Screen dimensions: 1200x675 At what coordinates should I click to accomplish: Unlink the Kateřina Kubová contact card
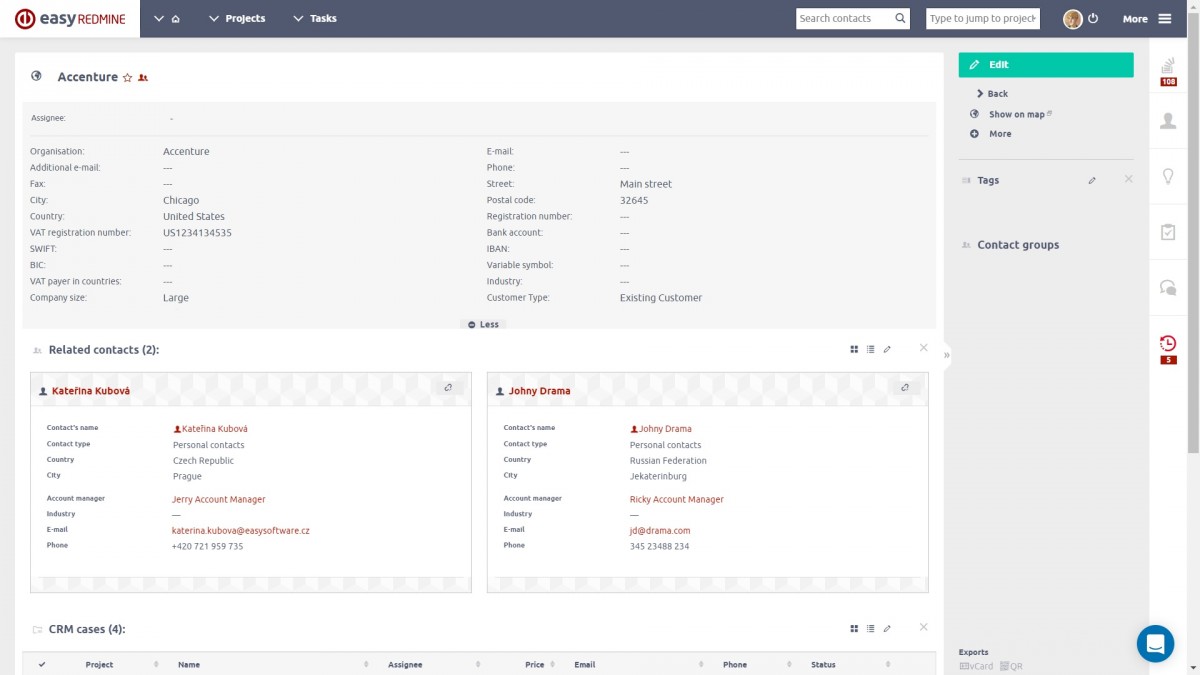tap(448, 387)
